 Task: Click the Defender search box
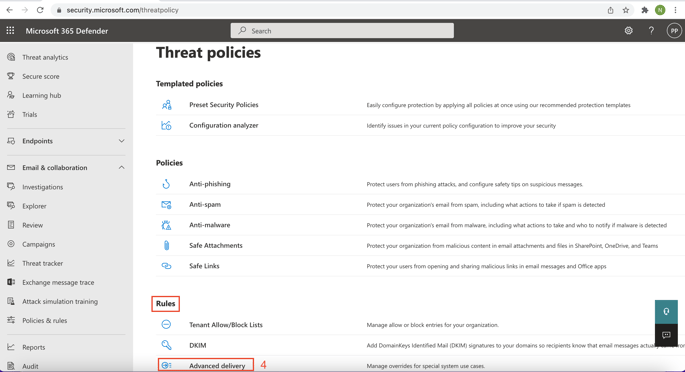[x=342, y=31]
